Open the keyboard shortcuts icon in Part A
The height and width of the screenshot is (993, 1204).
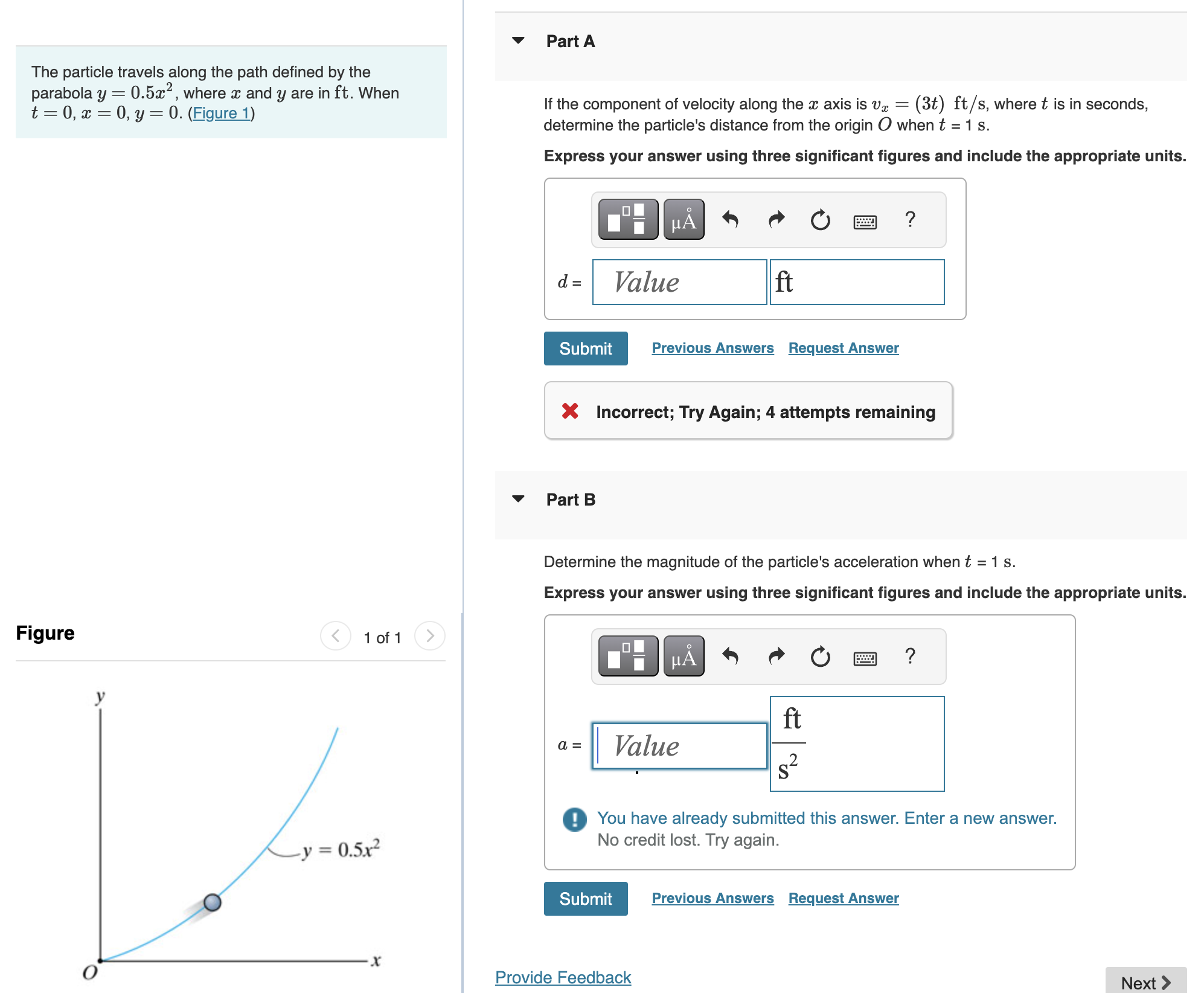coord(865,220)
